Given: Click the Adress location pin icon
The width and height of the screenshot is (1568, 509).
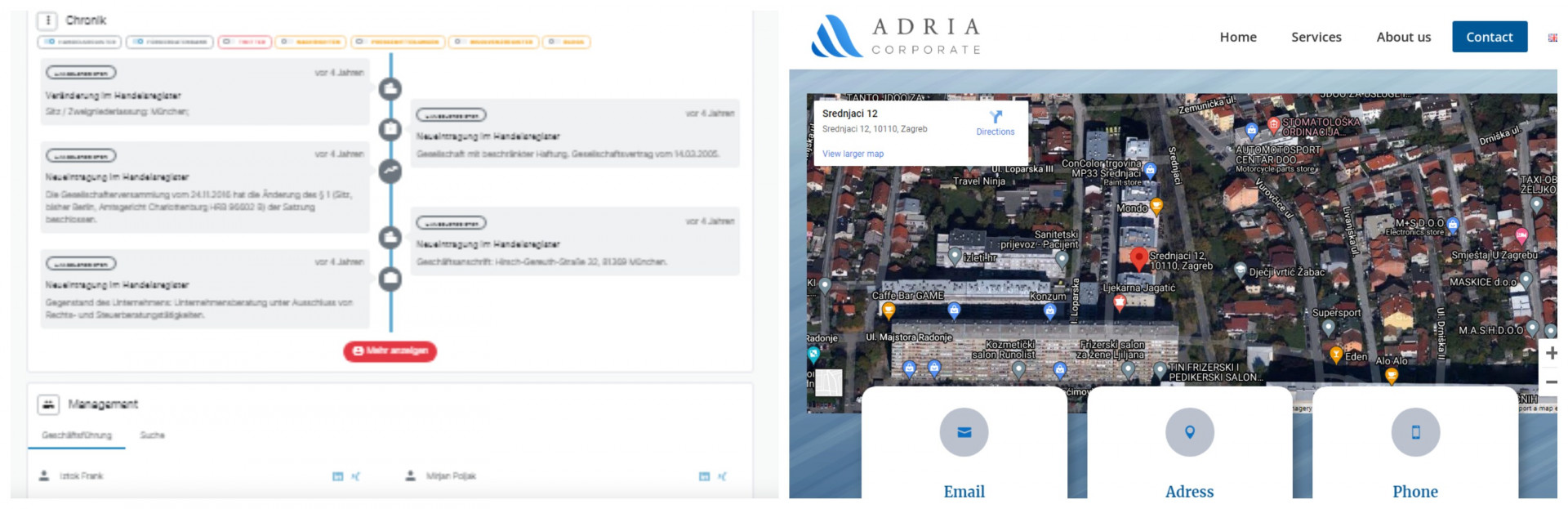Looking at the screenshot, I should (x=1189, y=432).
